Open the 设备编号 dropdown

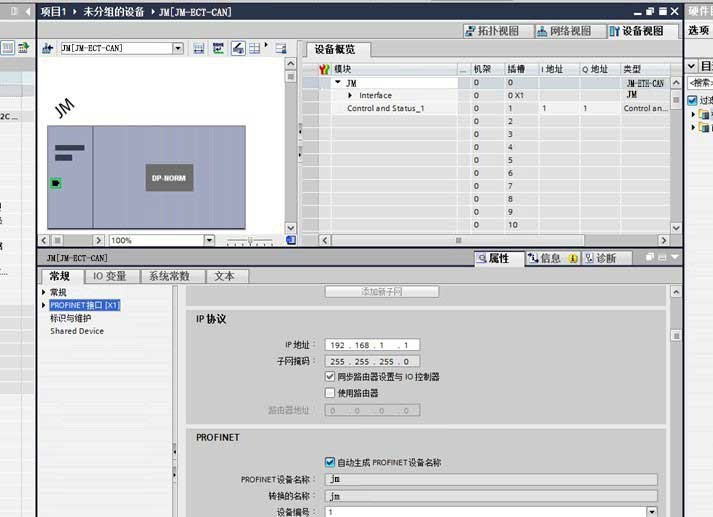click(x=651, y=512)
